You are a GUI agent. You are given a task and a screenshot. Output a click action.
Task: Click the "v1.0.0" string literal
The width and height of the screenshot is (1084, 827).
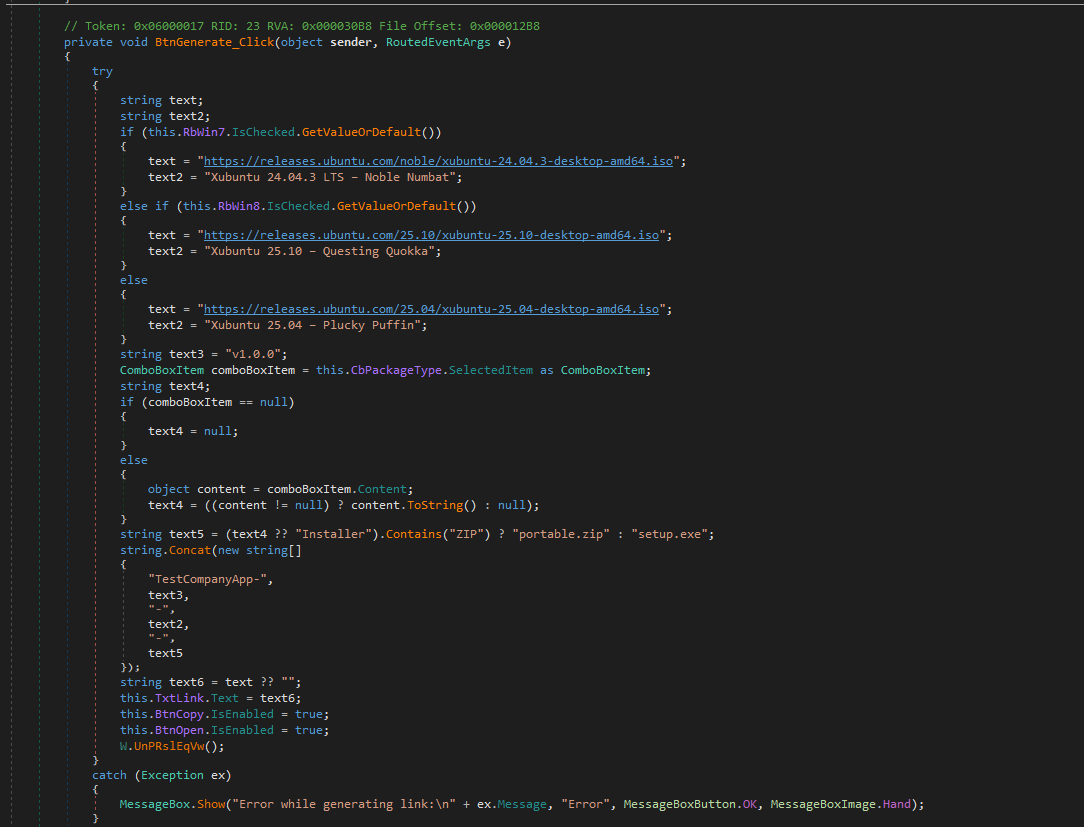click(253, 354)
